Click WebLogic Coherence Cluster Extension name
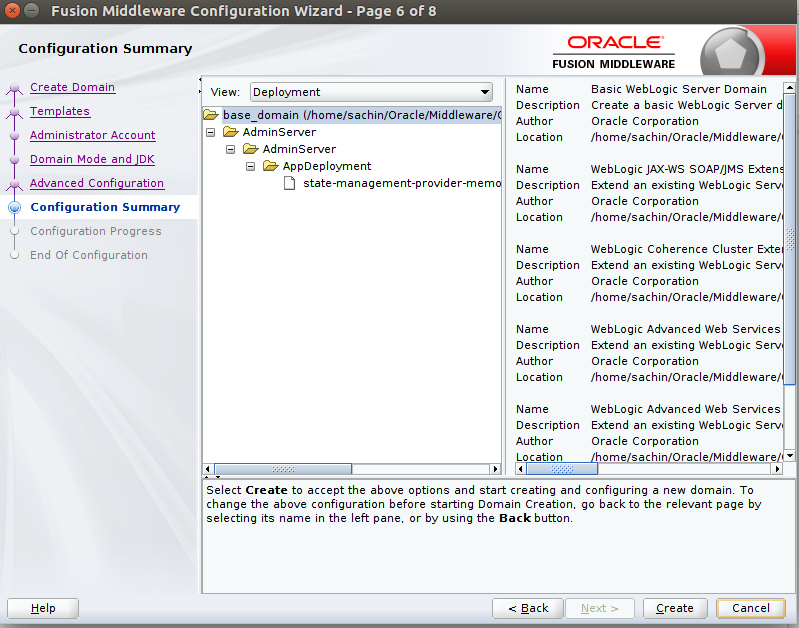The width and height of the screenshot is (799, 628). (x=687, y=249)
